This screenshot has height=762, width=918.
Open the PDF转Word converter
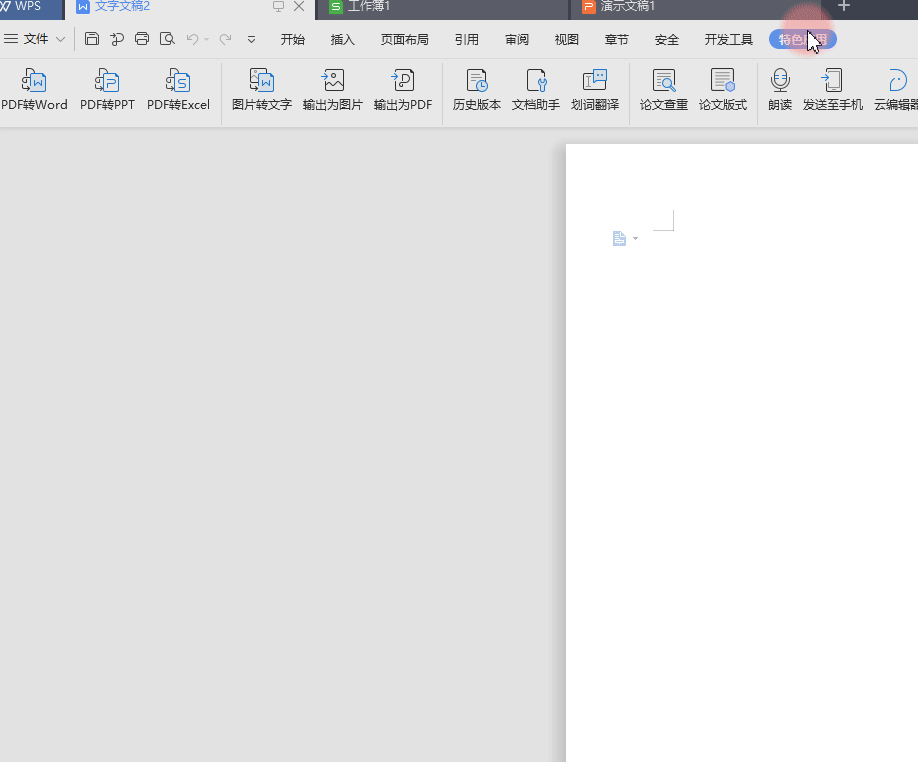(34, 91)
